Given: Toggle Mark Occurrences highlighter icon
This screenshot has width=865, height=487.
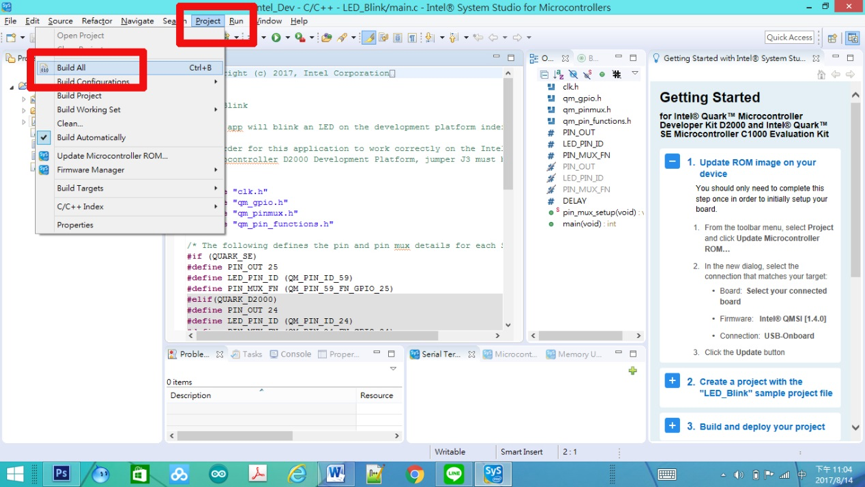Looking at the screenshot, I should pyautogui.click(x=369, y=38).
